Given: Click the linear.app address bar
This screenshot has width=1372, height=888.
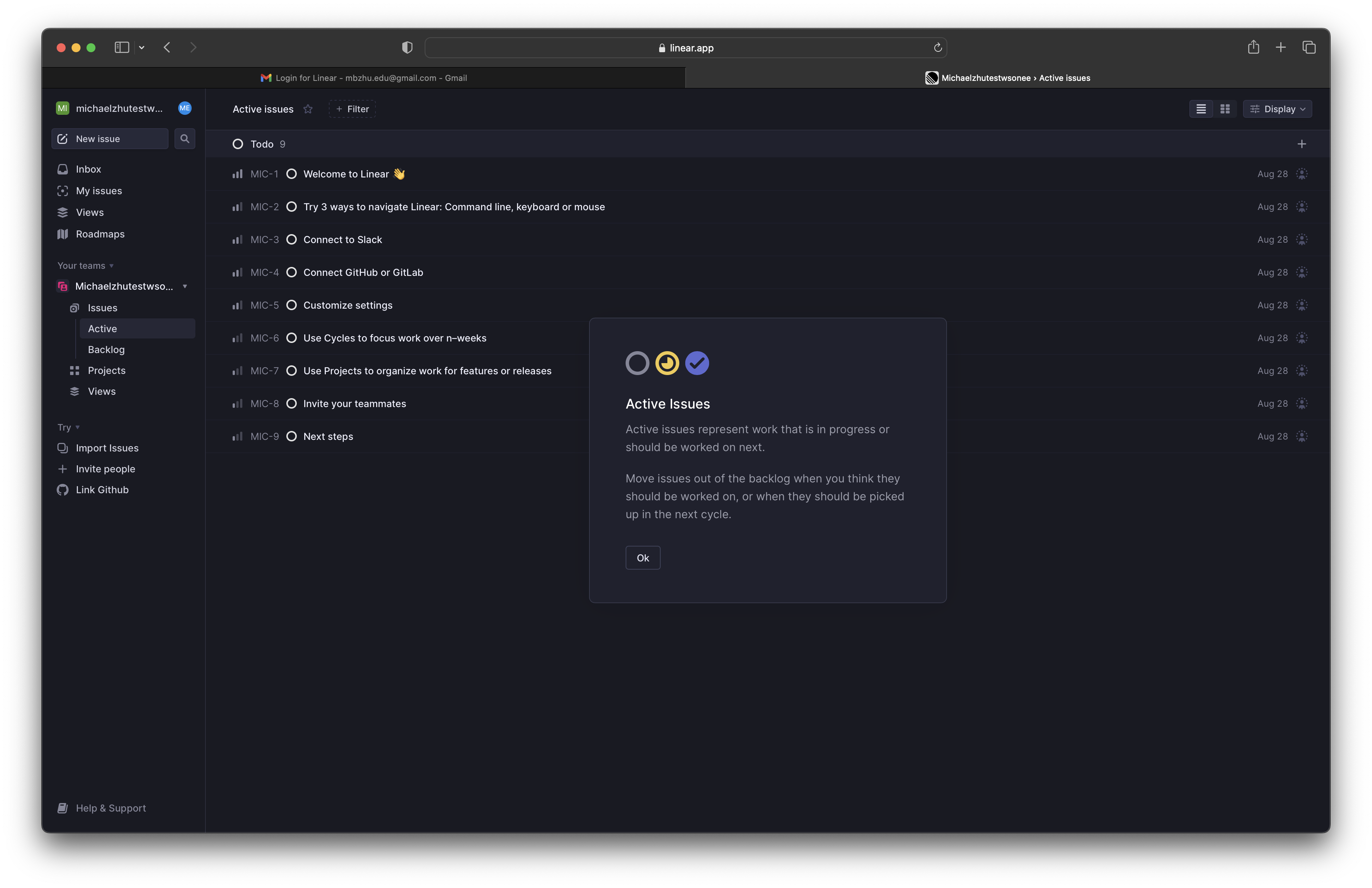Looking at the screenshot, I should (685, 48).
